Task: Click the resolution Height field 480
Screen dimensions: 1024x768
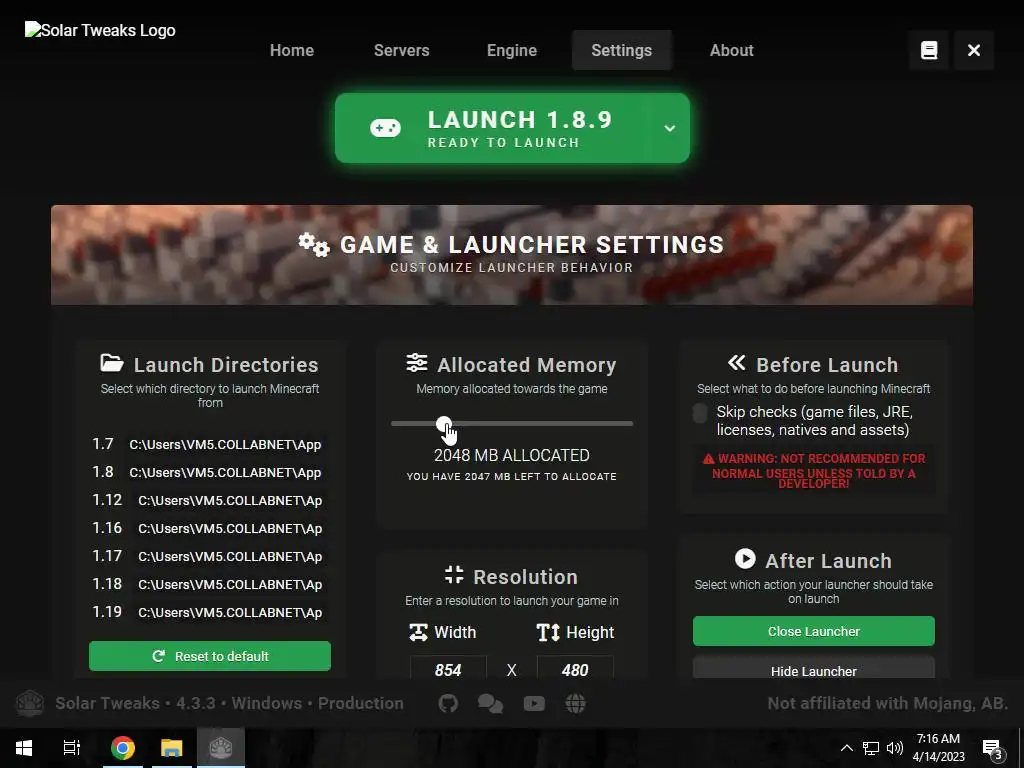Action: tap(575, 669)
